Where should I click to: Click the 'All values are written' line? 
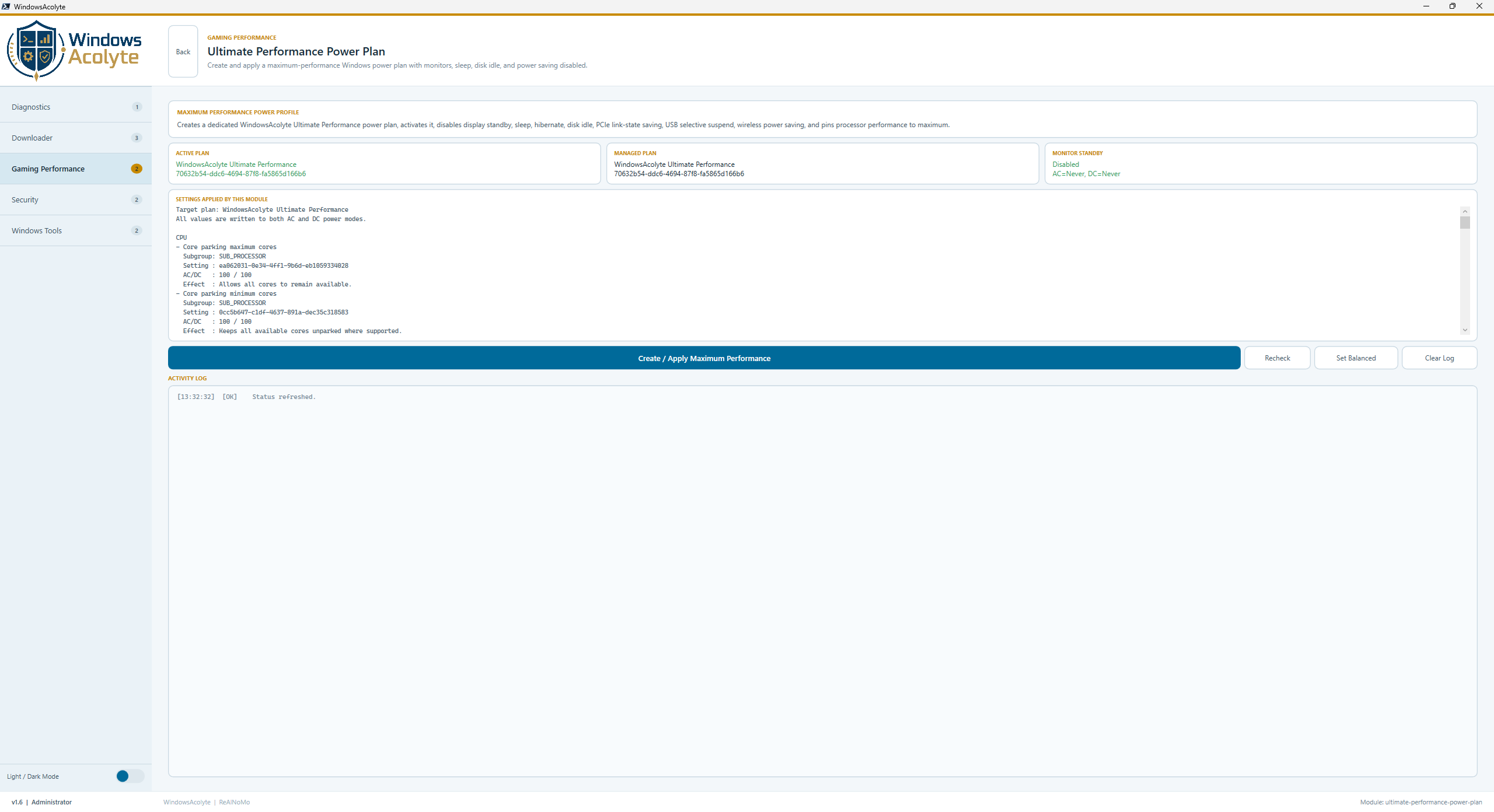point(271,219)
